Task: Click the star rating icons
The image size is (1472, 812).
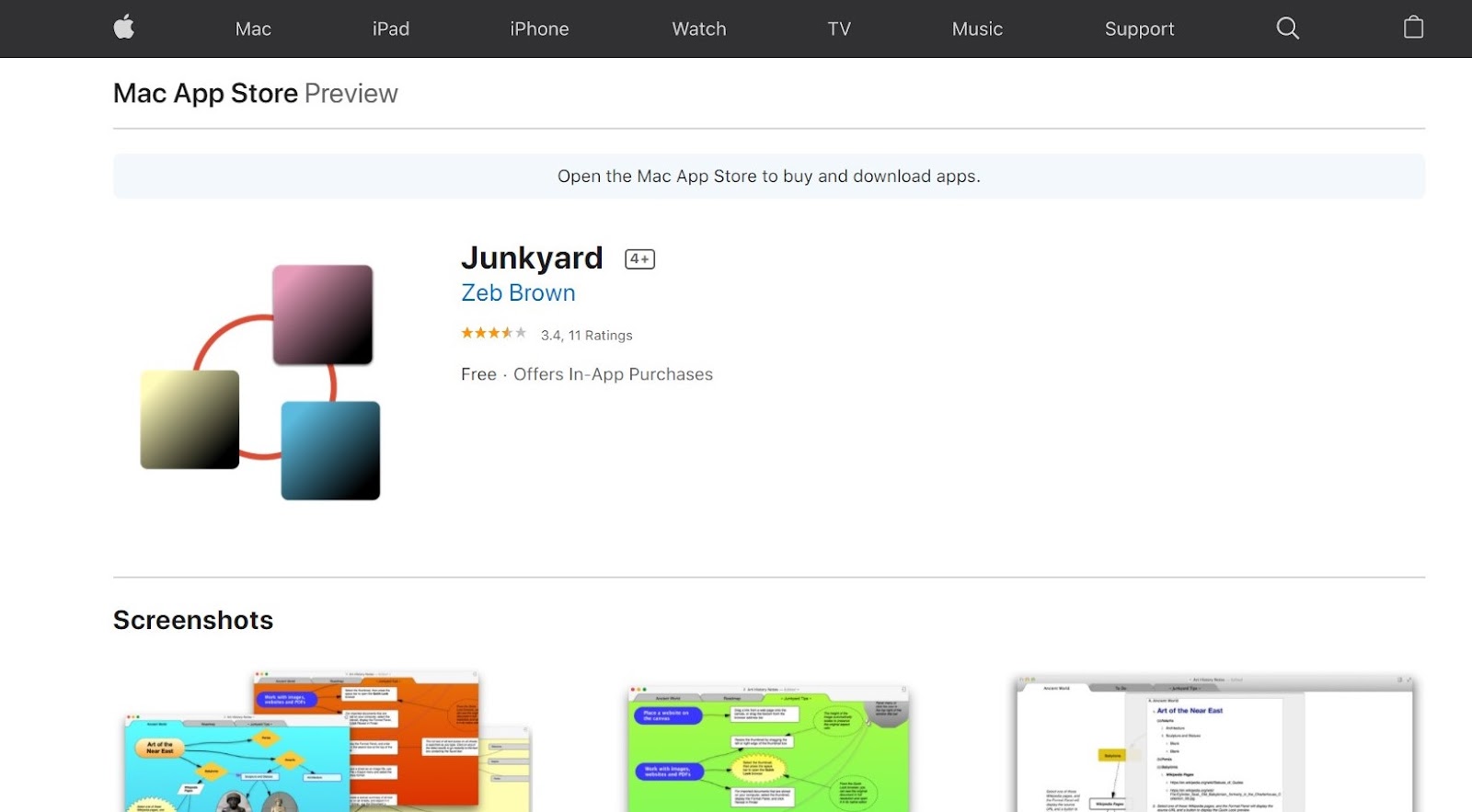Action: (494, 333)
